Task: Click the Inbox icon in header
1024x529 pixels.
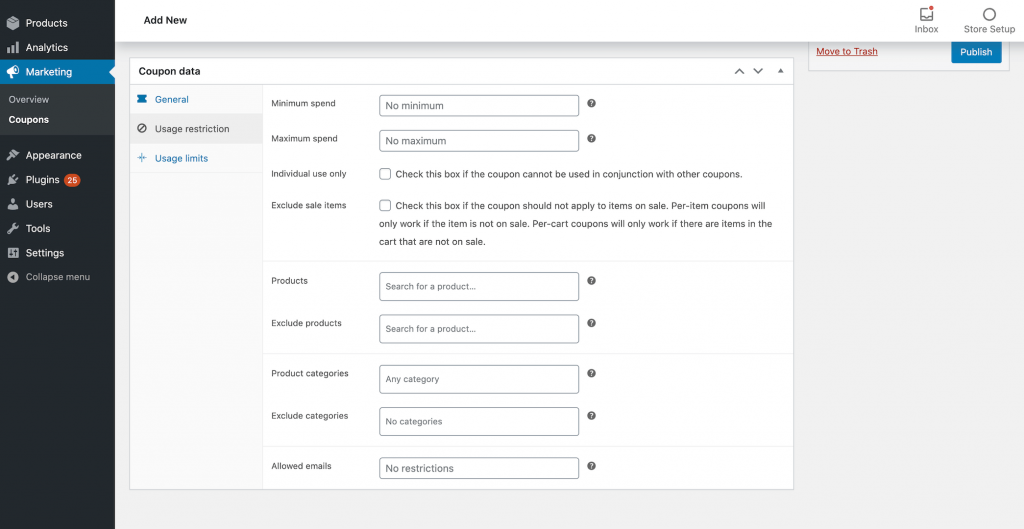Action: (926, 15)
